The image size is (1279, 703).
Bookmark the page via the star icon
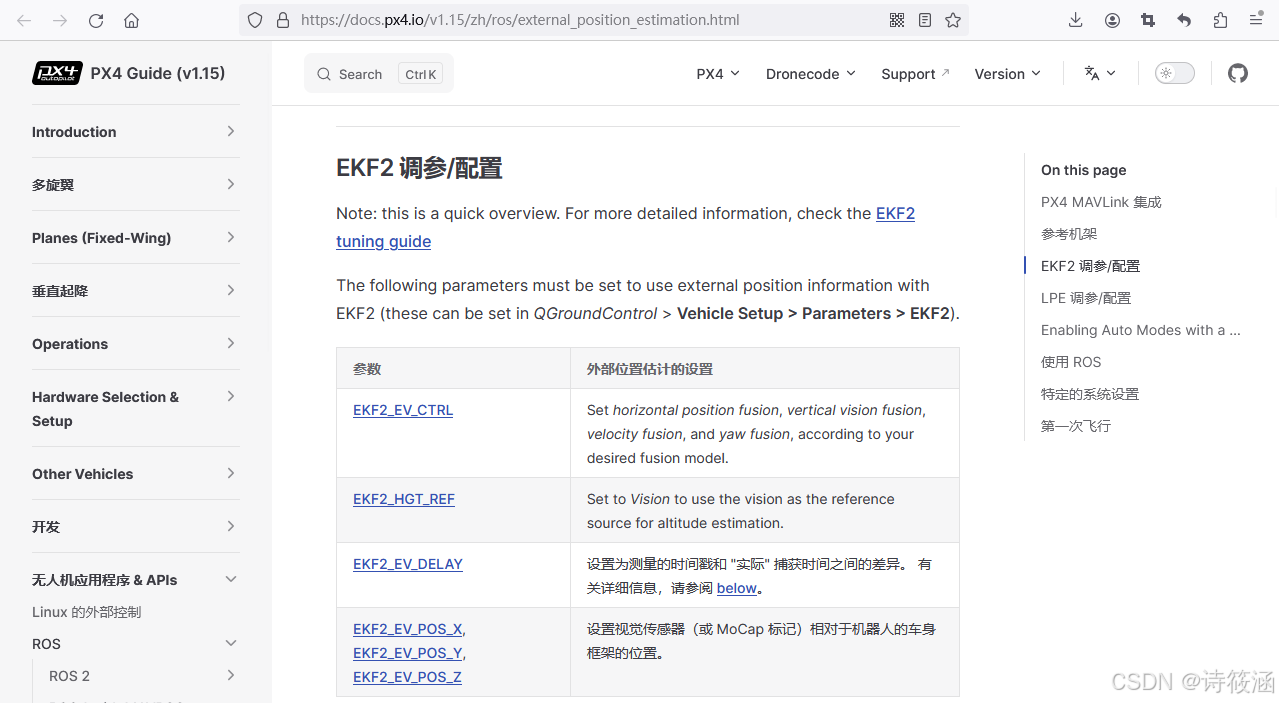(952, 19)
